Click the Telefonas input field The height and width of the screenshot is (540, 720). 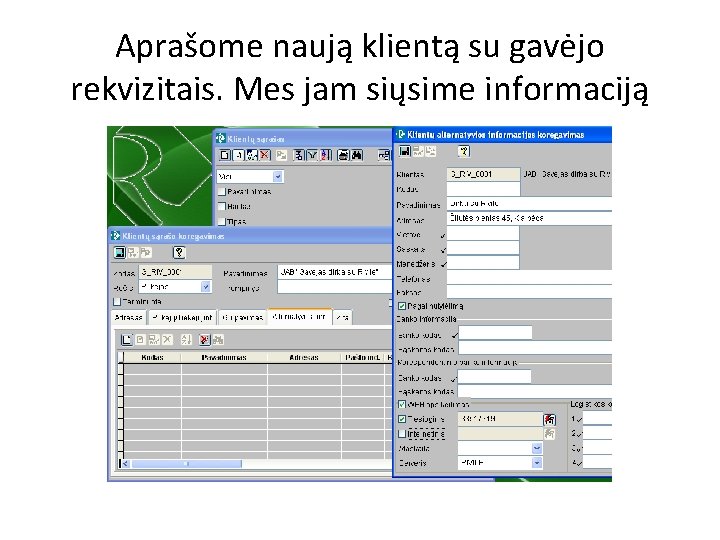pyautogui.click(x=529, y=277)
